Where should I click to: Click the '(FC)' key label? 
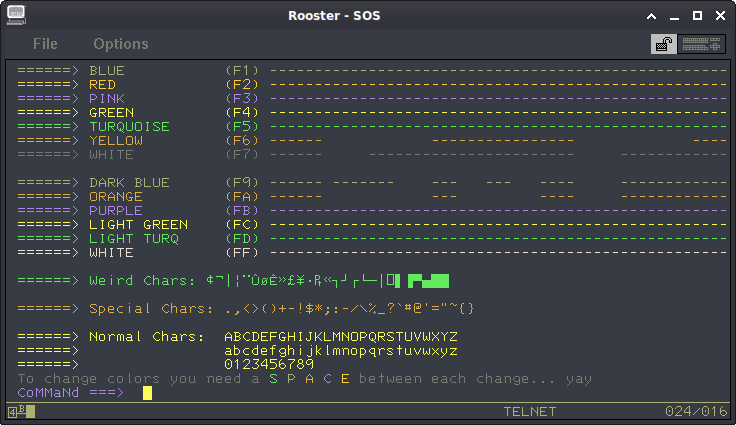click(242, 225)
